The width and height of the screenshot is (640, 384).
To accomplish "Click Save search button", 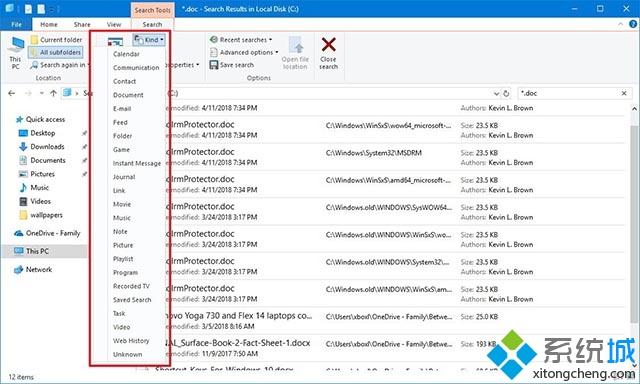I will (x=231, y=65).
